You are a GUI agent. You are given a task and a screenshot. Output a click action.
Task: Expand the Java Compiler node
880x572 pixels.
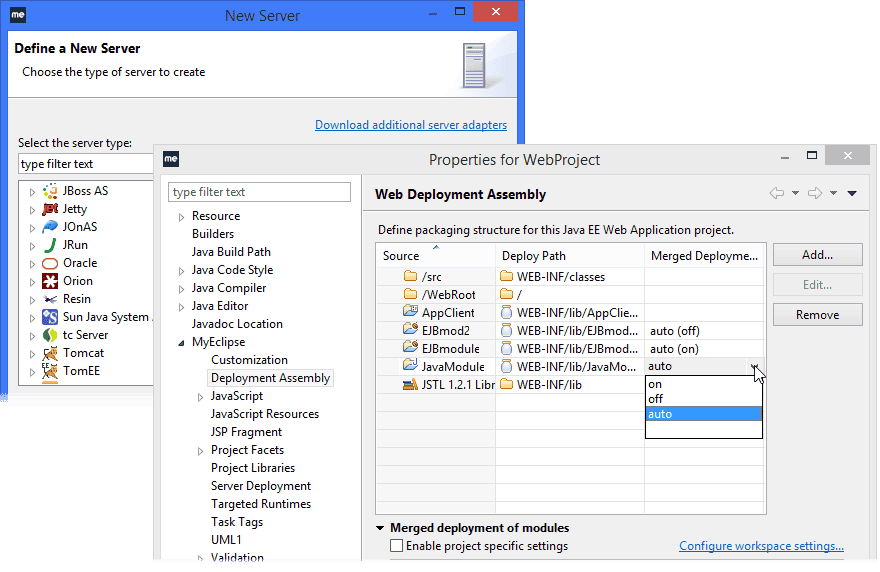(x=181, y=289)
